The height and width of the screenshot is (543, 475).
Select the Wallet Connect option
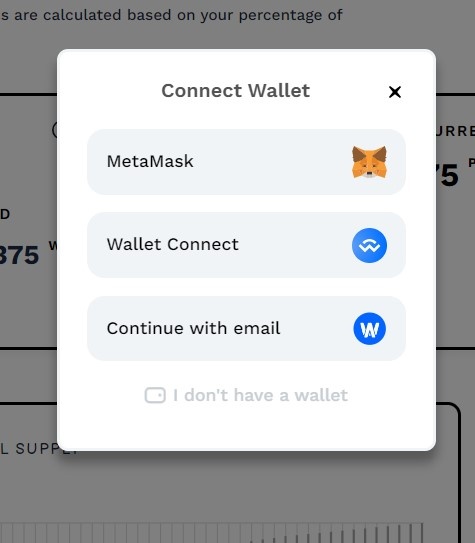click(x=246, y=245)
